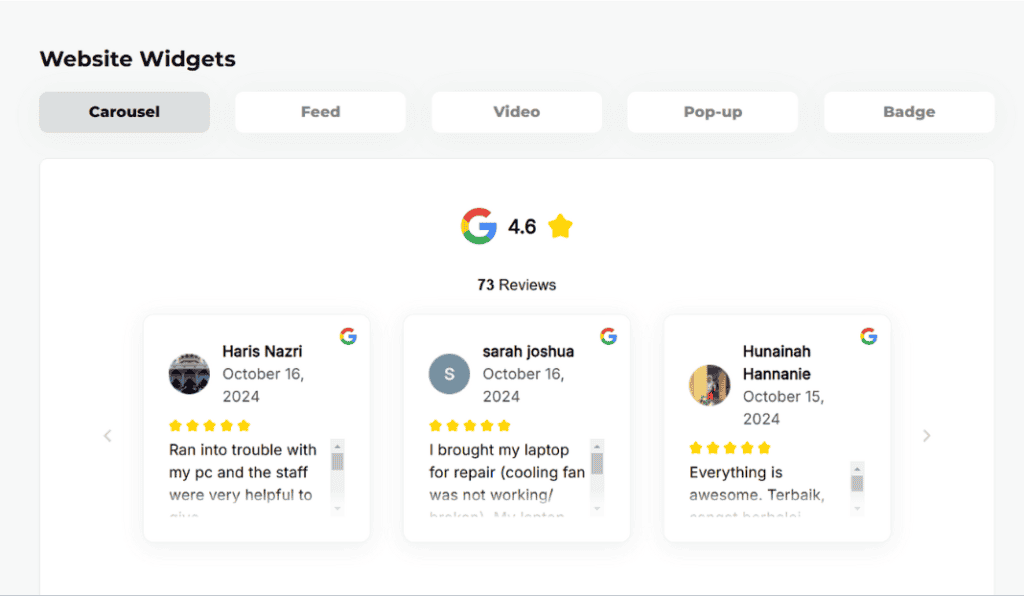Open the Video widget tab
Image resolution: width=1024 pixels, height=596 pixels.
point(516,112)
